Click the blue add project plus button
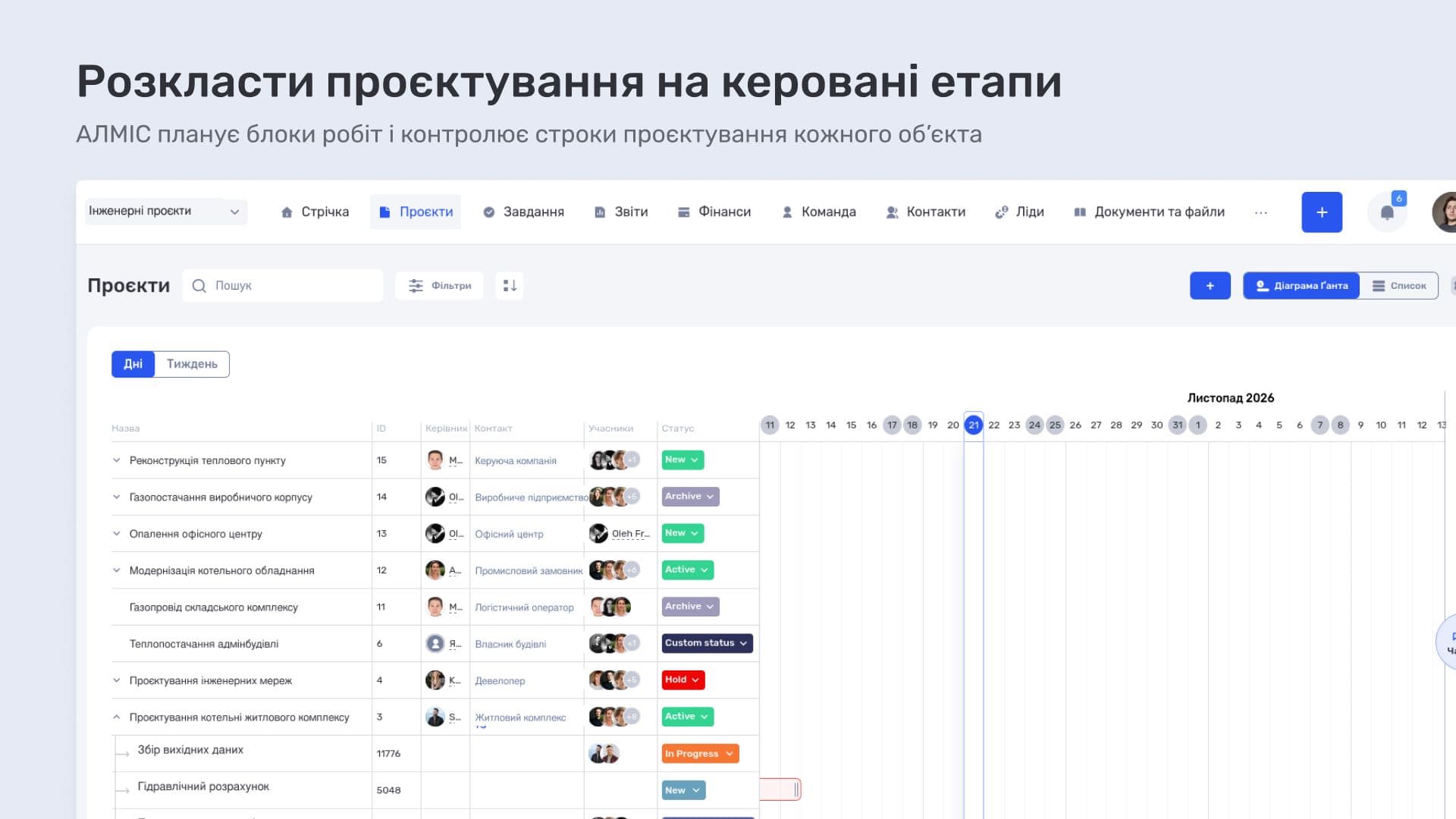This screenshot has width=1456, height=819. click(x=1210, y=286)
